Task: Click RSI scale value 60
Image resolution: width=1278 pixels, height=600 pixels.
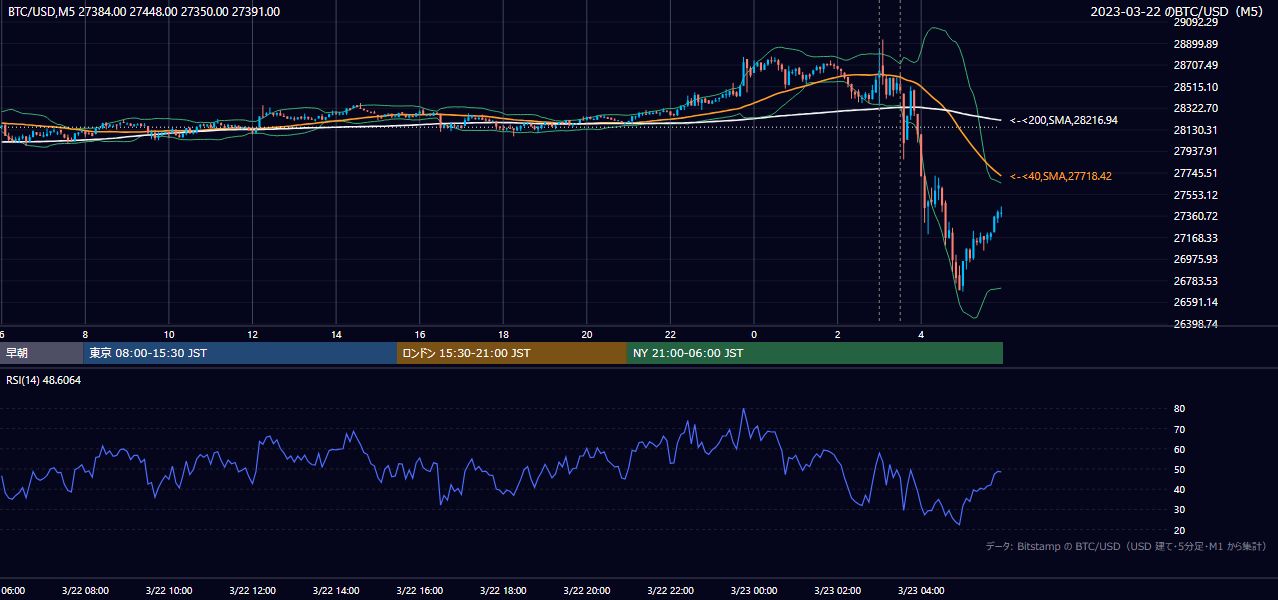Action: [x=1180, y=449]
